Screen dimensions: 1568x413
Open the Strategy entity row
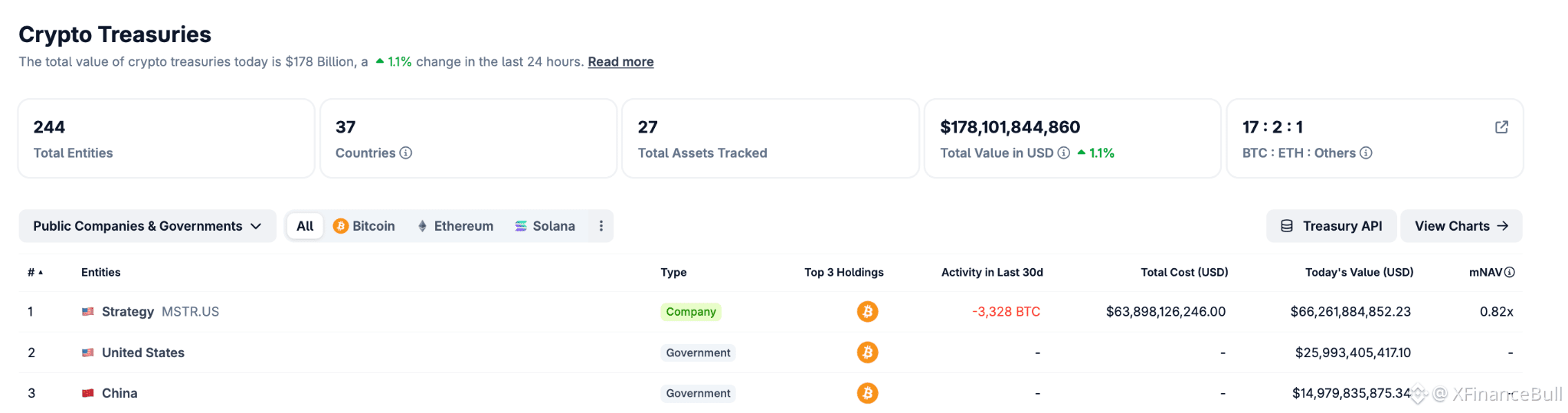[x=771, y=312]
